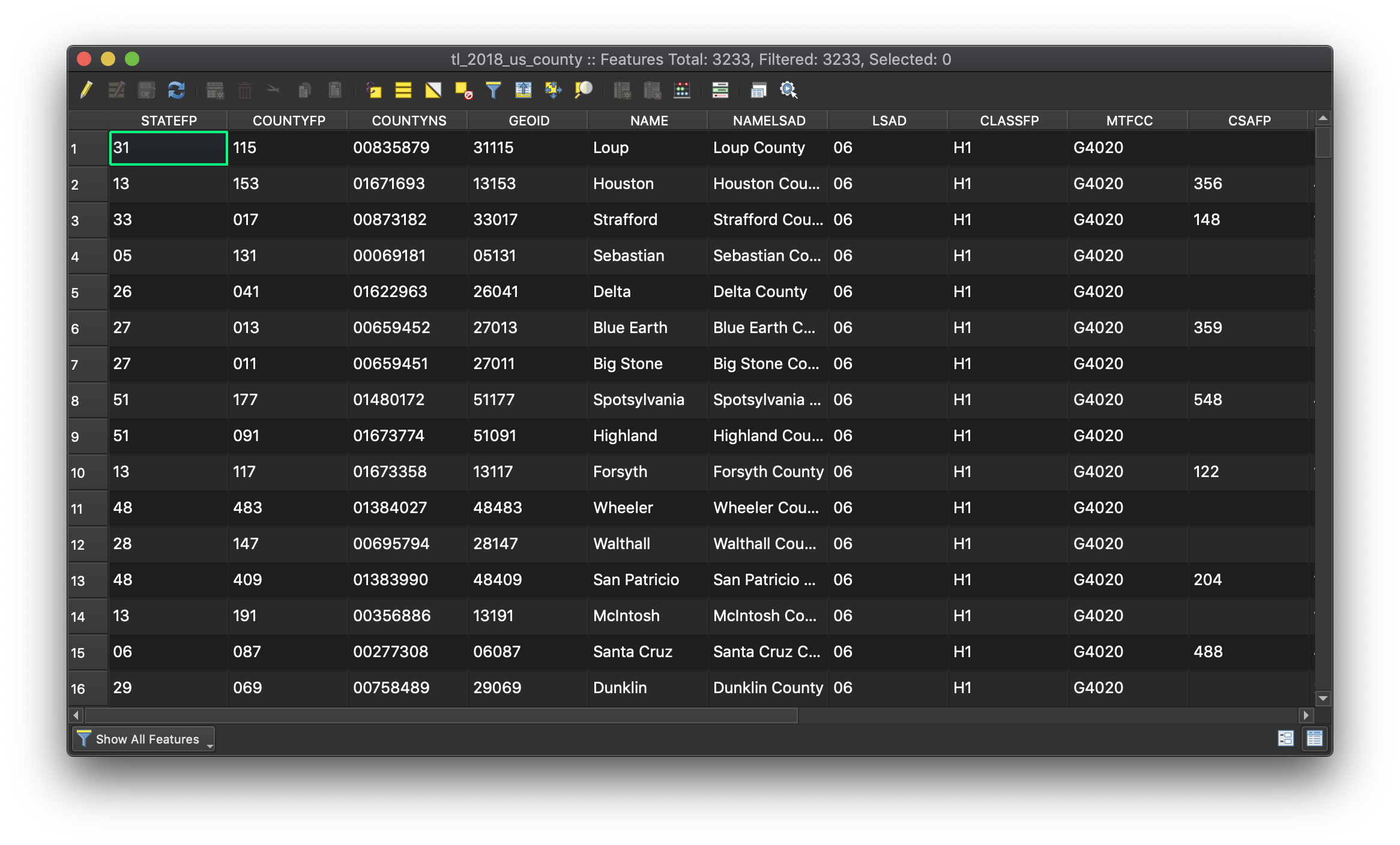
Task: Click the COUNTYFP cell '483'
Action: (x=288, y=508)
